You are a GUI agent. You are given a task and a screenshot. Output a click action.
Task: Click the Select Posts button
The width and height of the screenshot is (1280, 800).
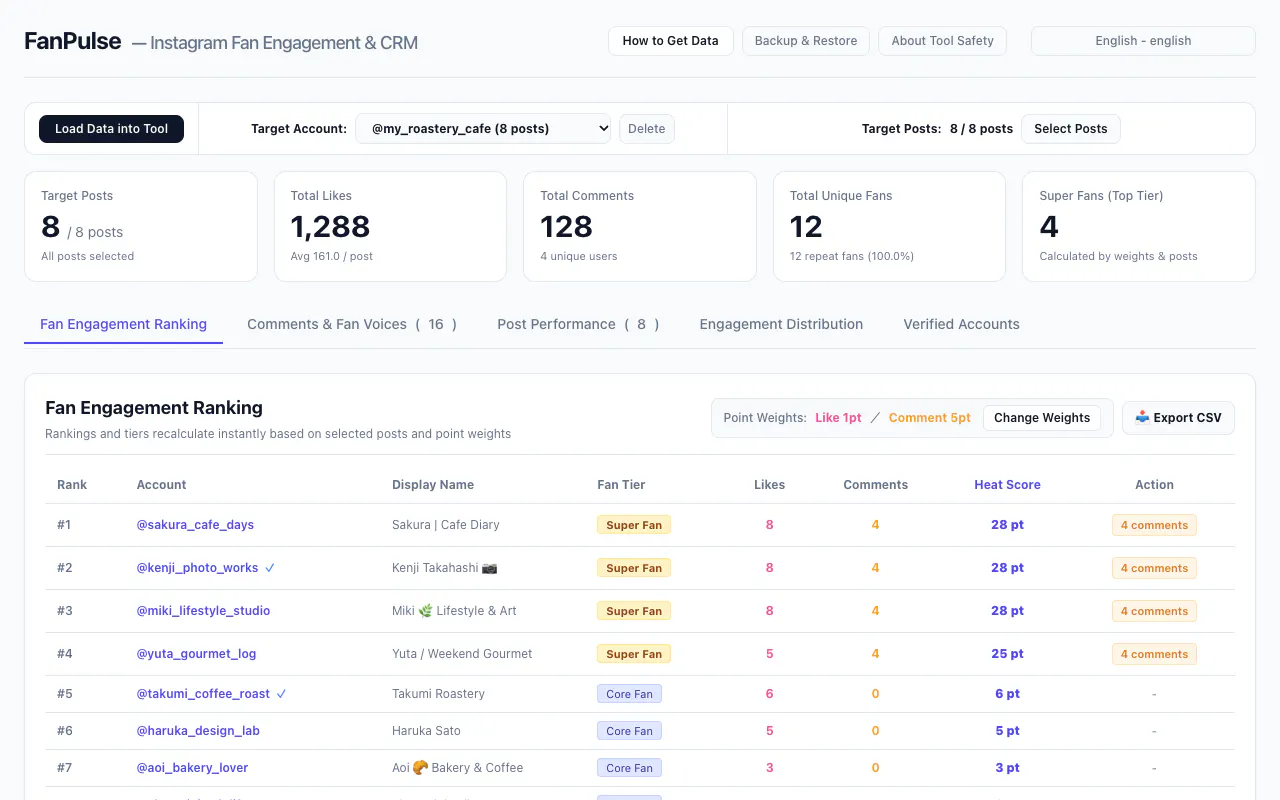click(1070, 129)
